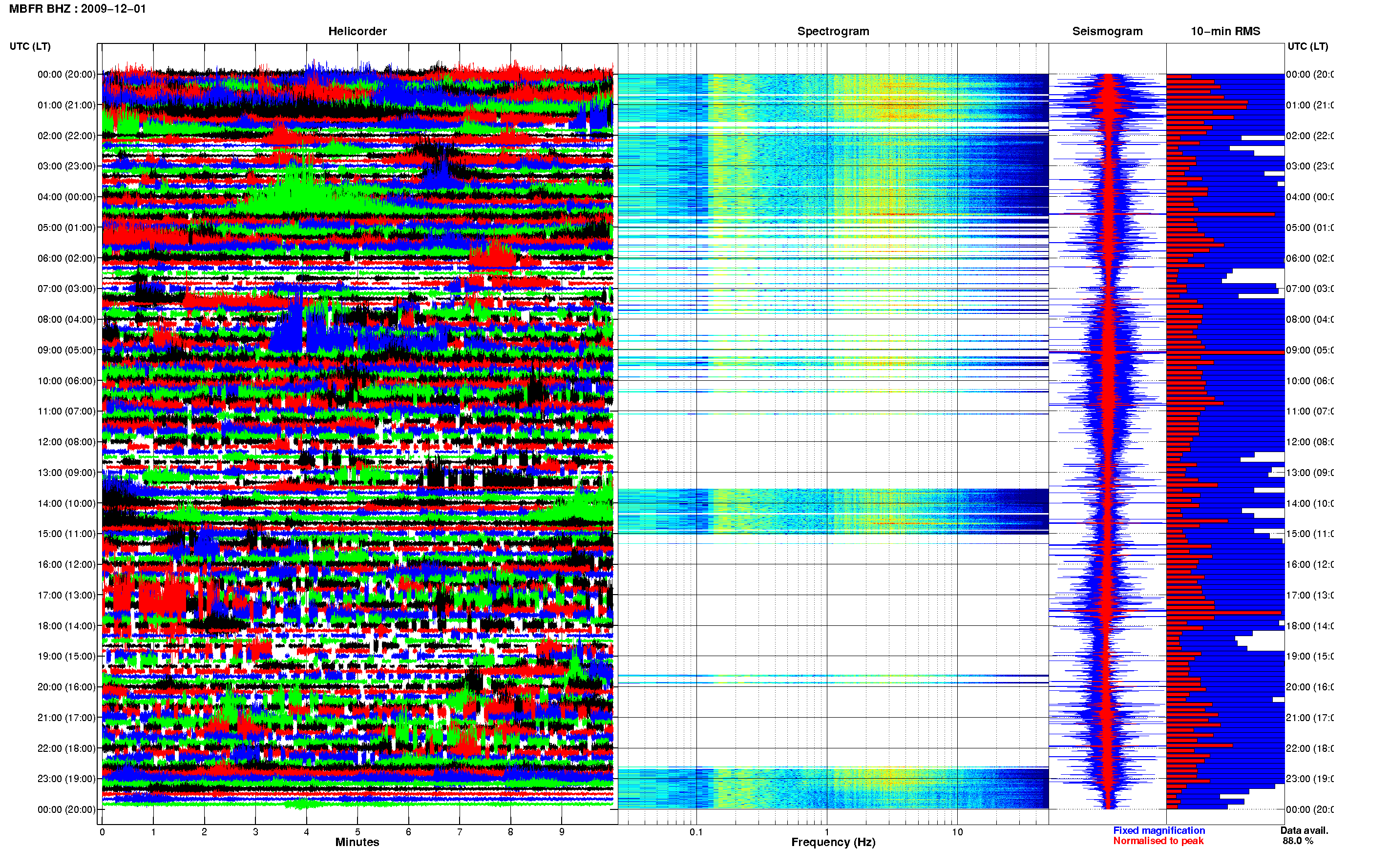Select the Helicorder panel heading

click(x=357, y=31)
